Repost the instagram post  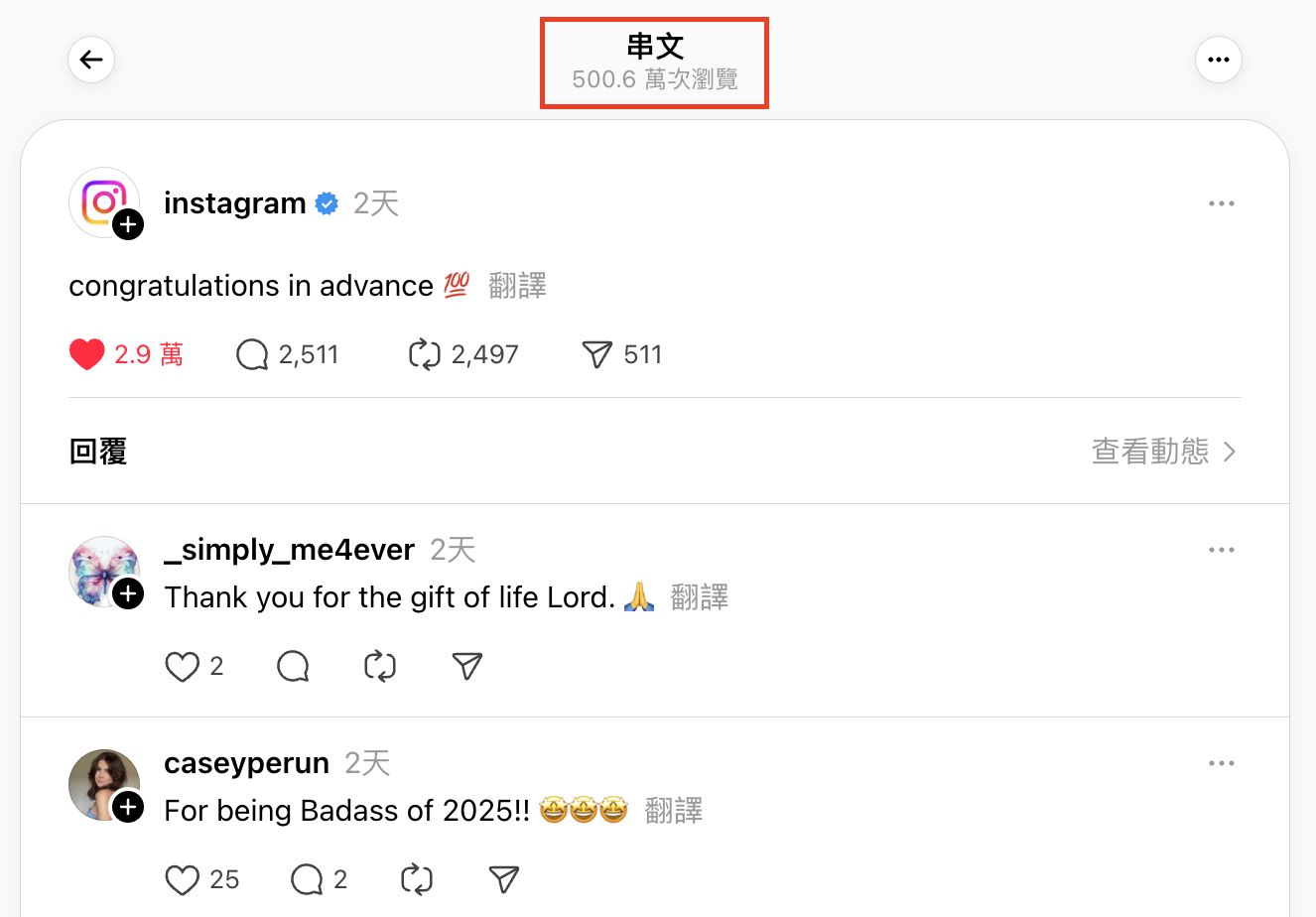[424, 354]
